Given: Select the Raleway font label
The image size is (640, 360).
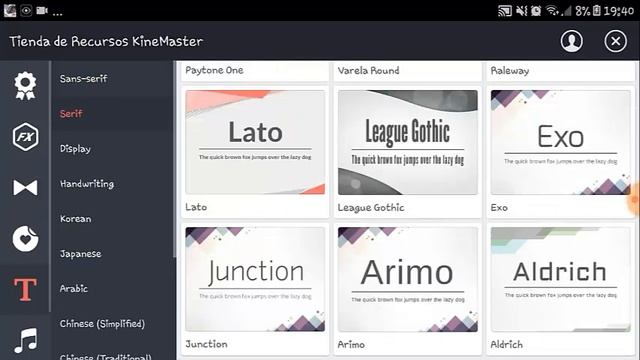Looking at the screenshot, I should (x=510, y=71).
